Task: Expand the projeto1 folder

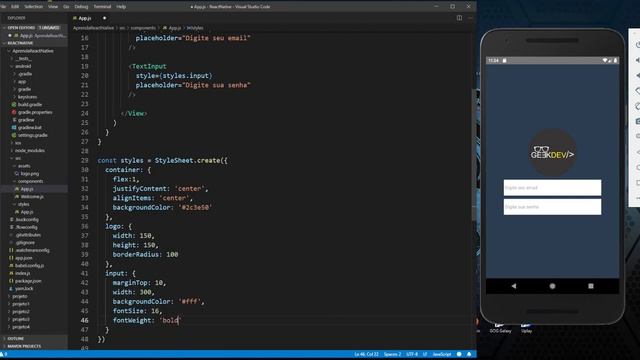Action: (x=20, y=304)
